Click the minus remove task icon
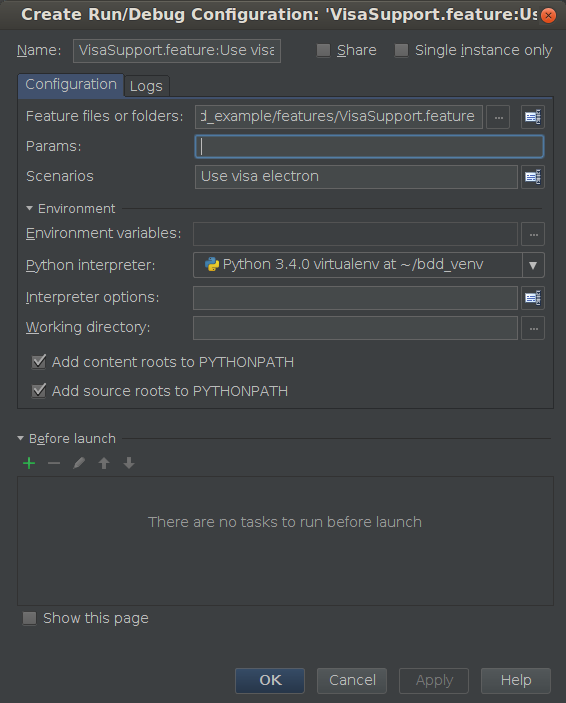The width and height of the screenshot is (566, 703). [54, 463]
